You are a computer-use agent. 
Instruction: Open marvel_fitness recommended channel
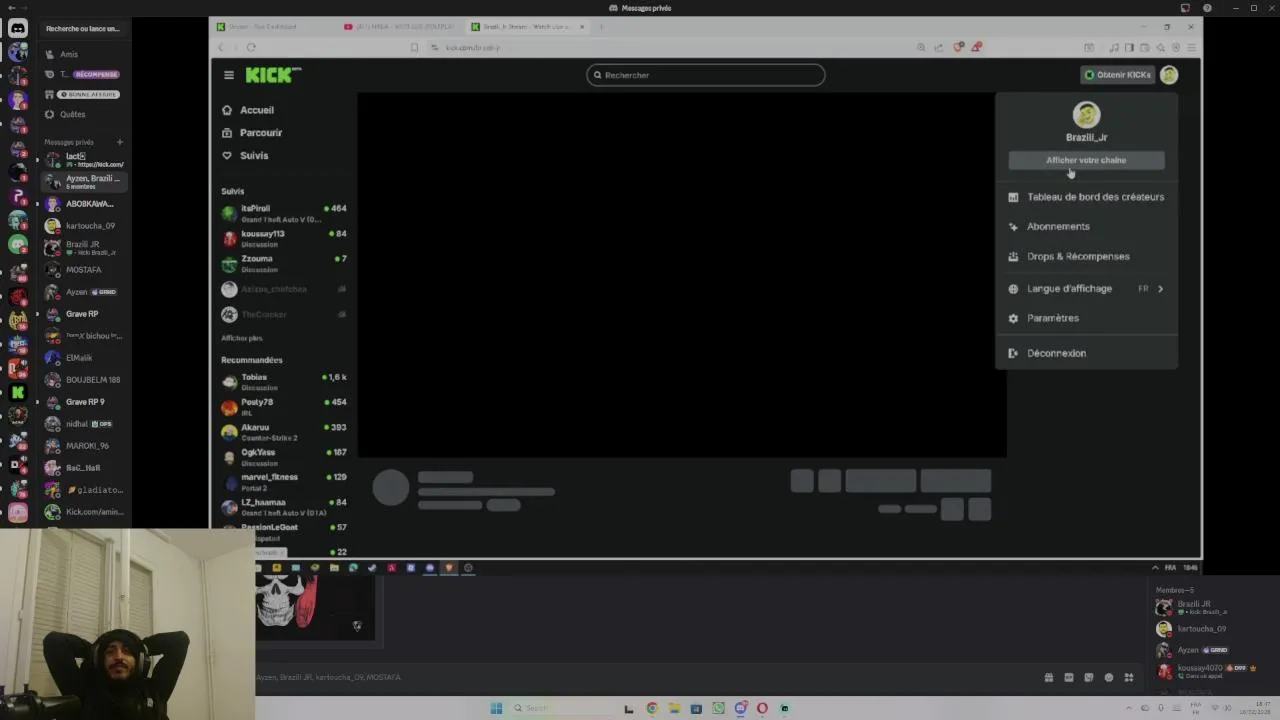point(284,481)
